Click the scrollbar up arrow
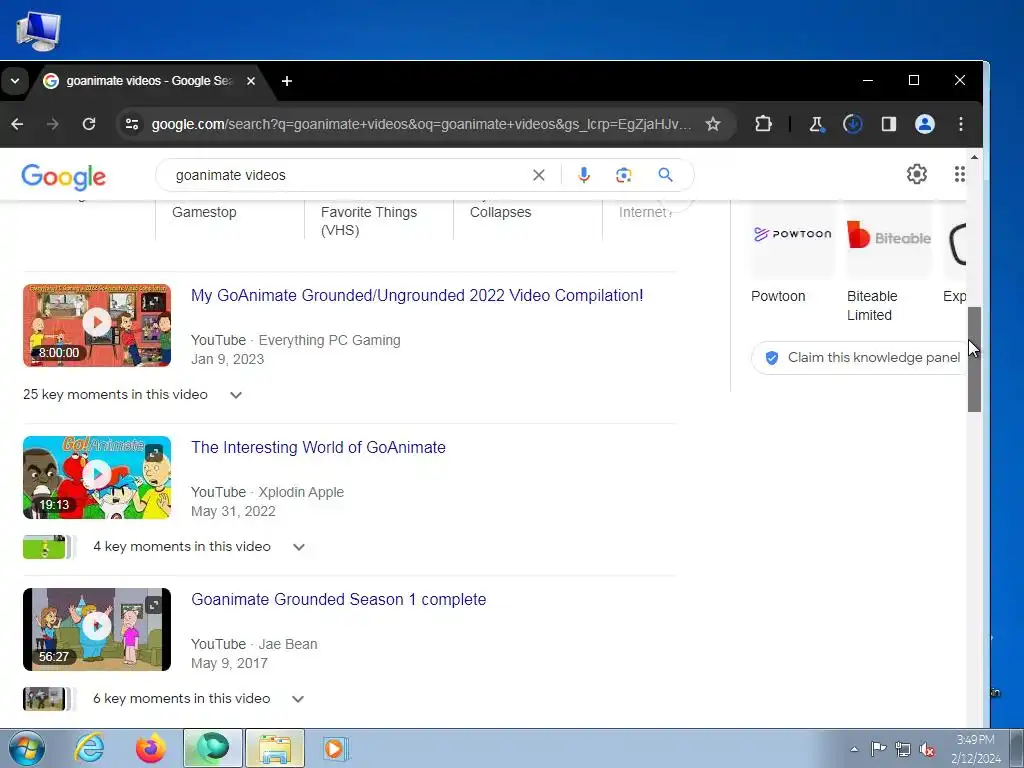The image size is (1024, 768). [974, 157]
